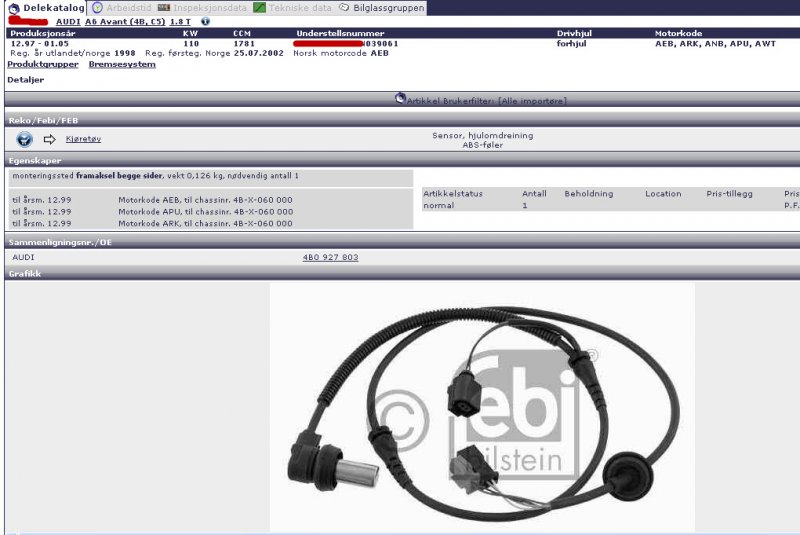Click the blue info icon after 1.8 T
The image size is (800, 535).
(x=205, y=21)
